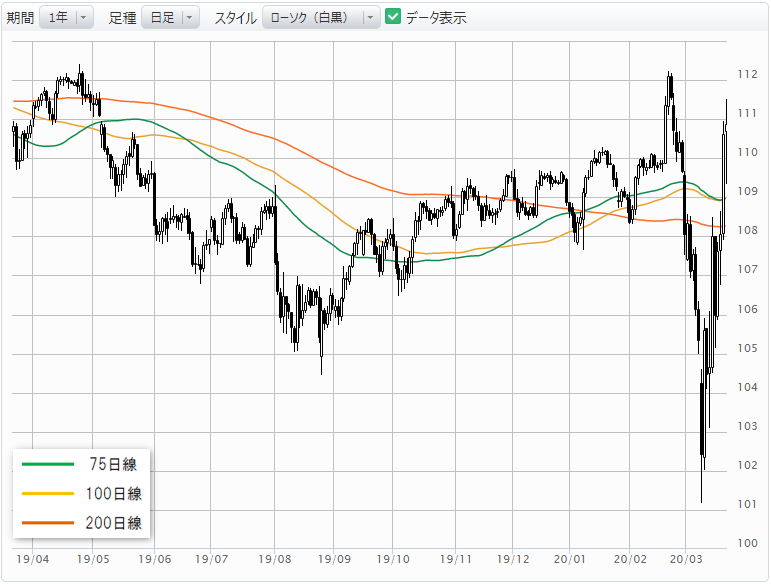The height and width of the screenshot is (584, 771).
Task: Click the 19/05 date axis label
Action: pos(93,559)
